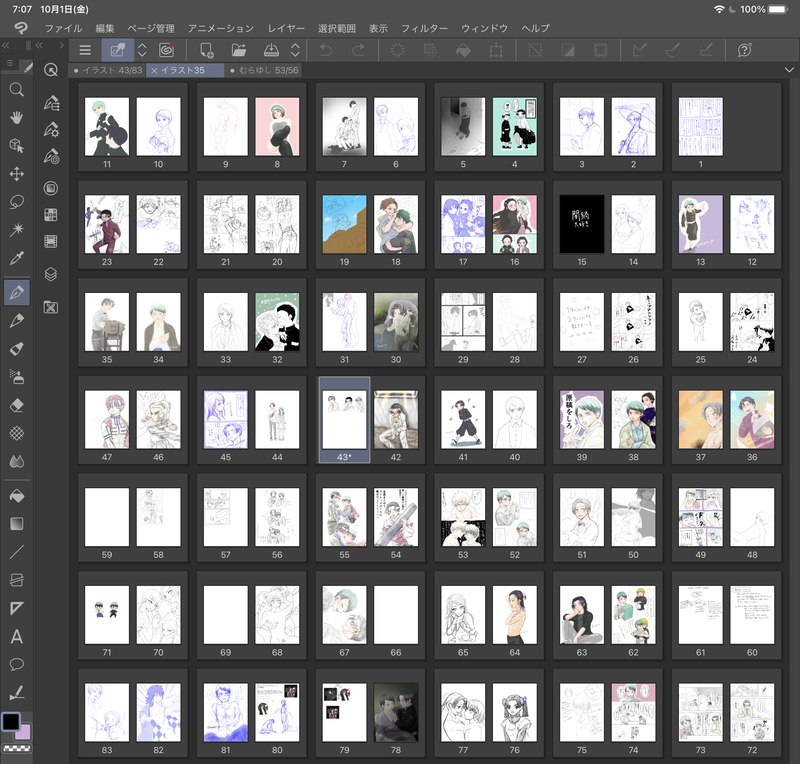
Task: Expand stepper arrows beside Clip Studio button
Action: 142,50
